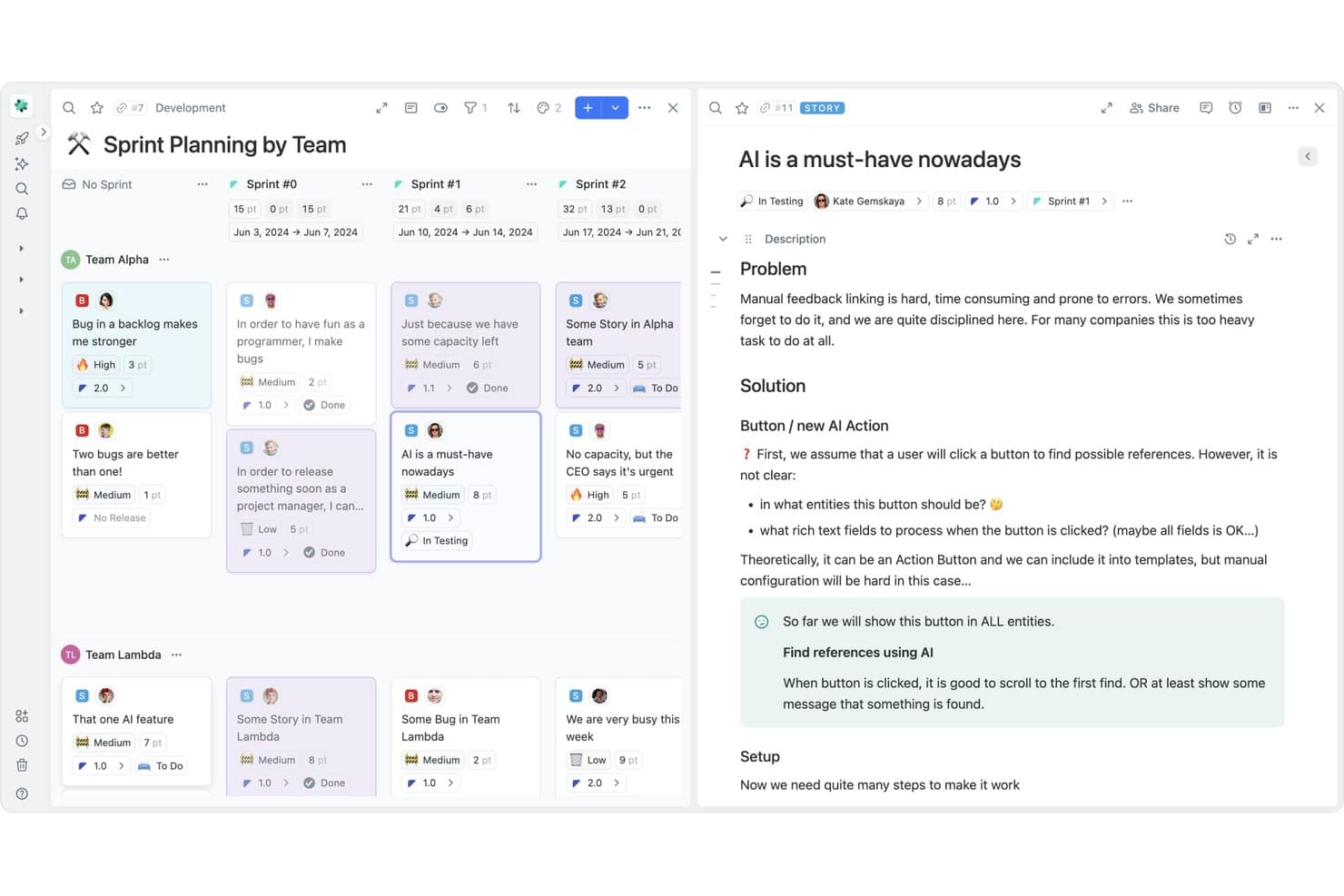Open the alarm clock icon in story panel
Screen dimensions: 1344x896
(1235, 108)
